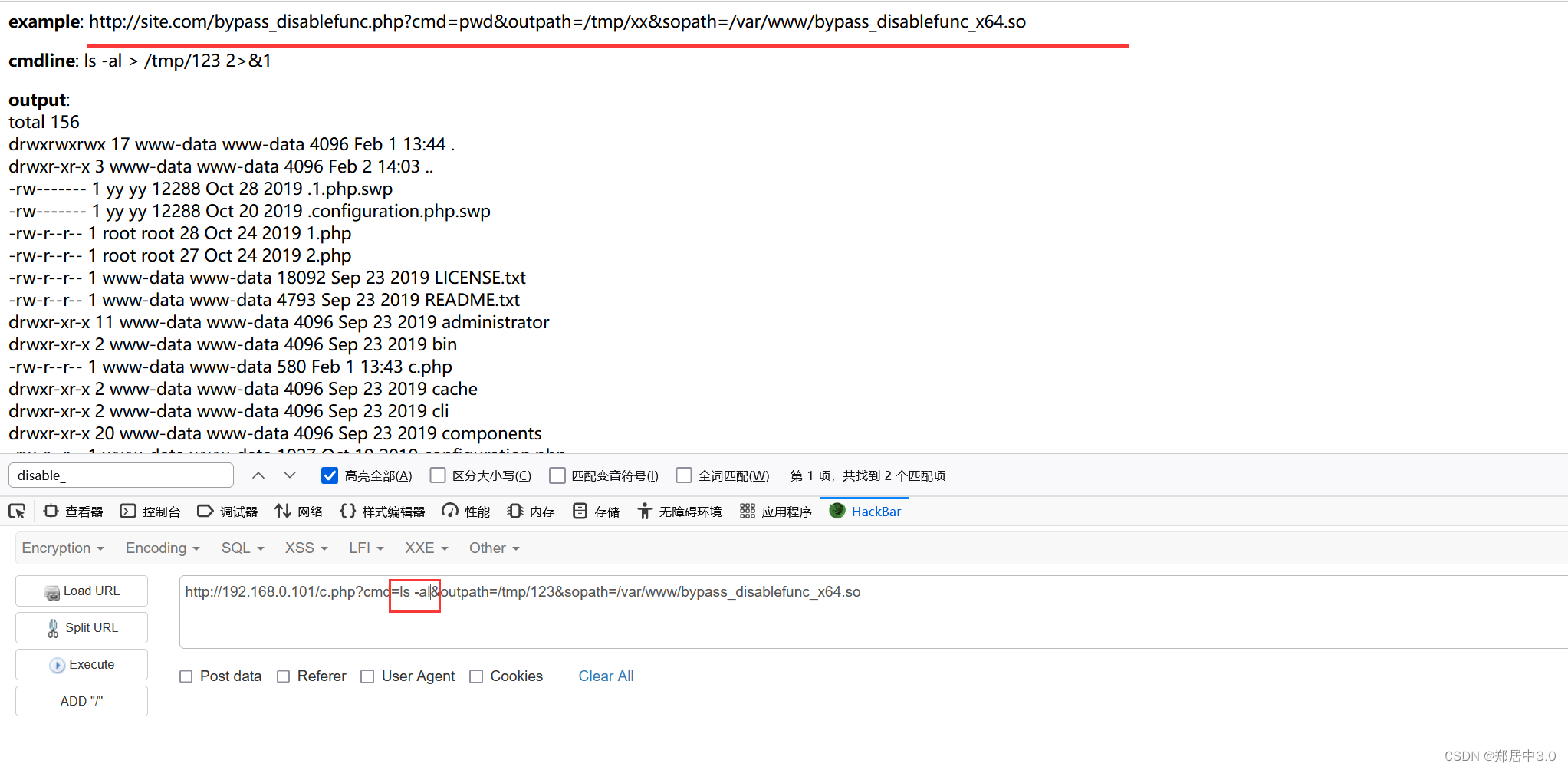Click the README.txt listing row

pyautogui.click(x=264, y=300)
